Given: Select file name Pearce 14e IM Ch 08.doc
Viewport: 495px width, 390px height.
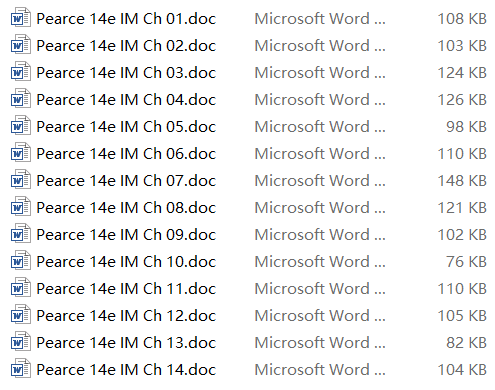Looking at the screenshot, I should (x=126, y=208).
